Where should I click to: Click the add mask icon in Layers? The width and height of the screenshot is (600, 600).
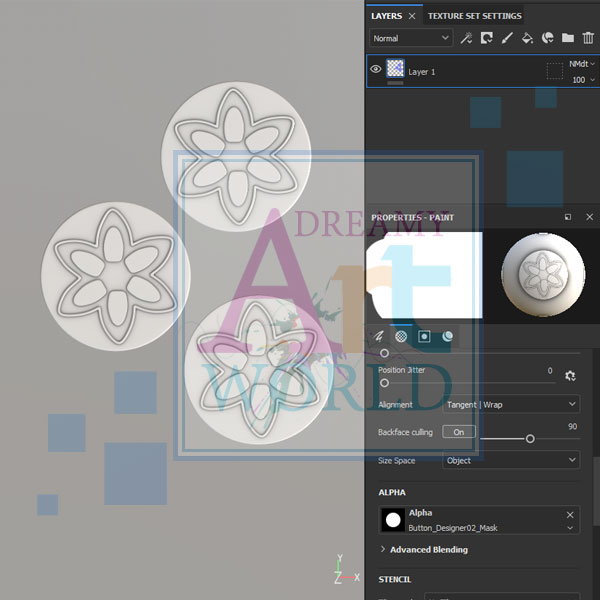(486, 38)
